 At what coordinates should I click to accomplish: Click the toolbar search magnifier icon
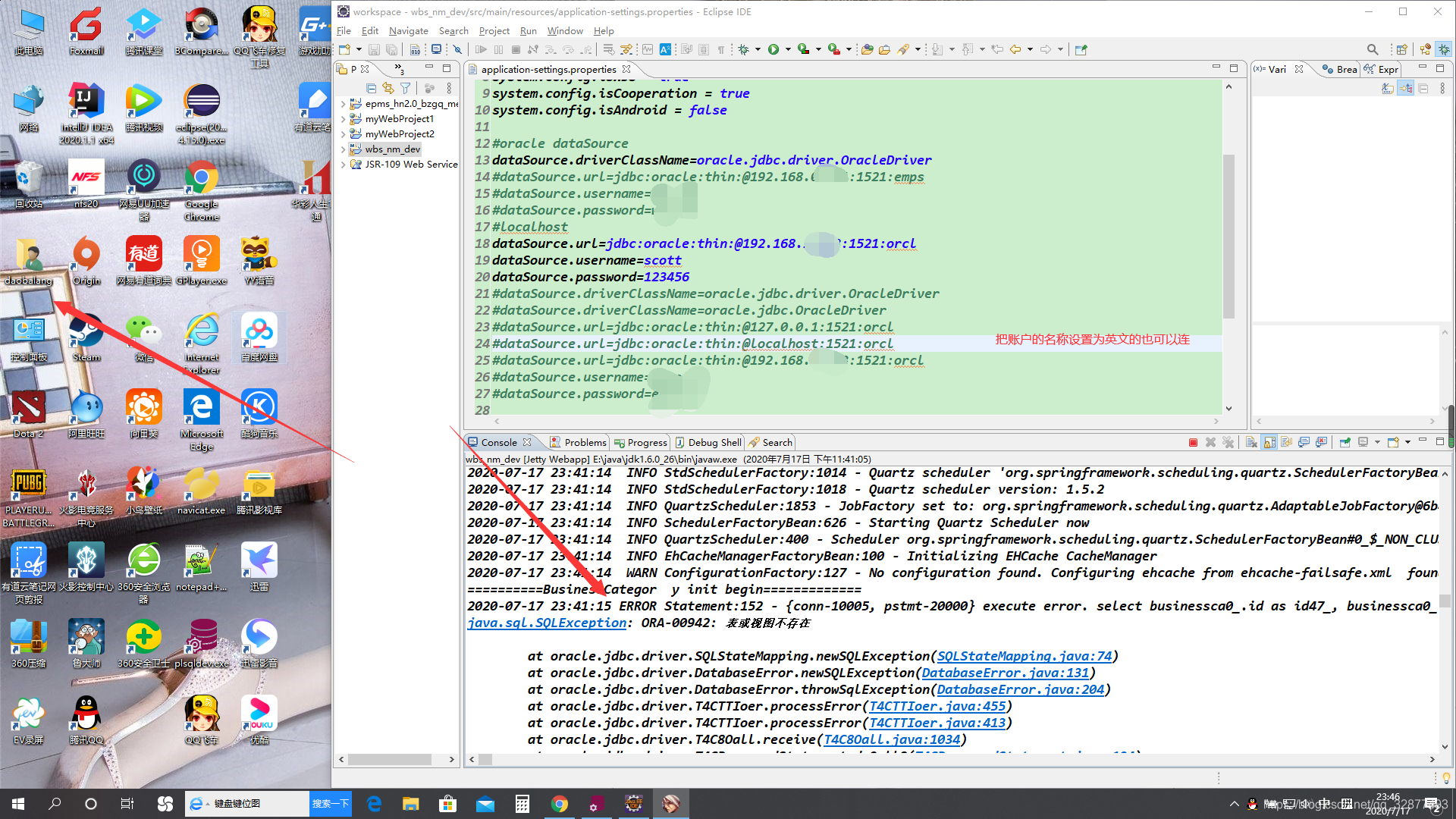pyautogui.click(x=1372, y=49)
